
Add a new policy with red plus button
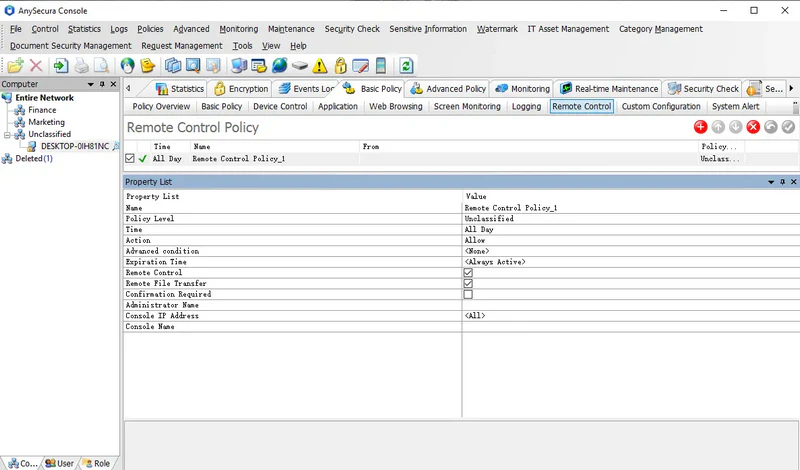(701, 127)
